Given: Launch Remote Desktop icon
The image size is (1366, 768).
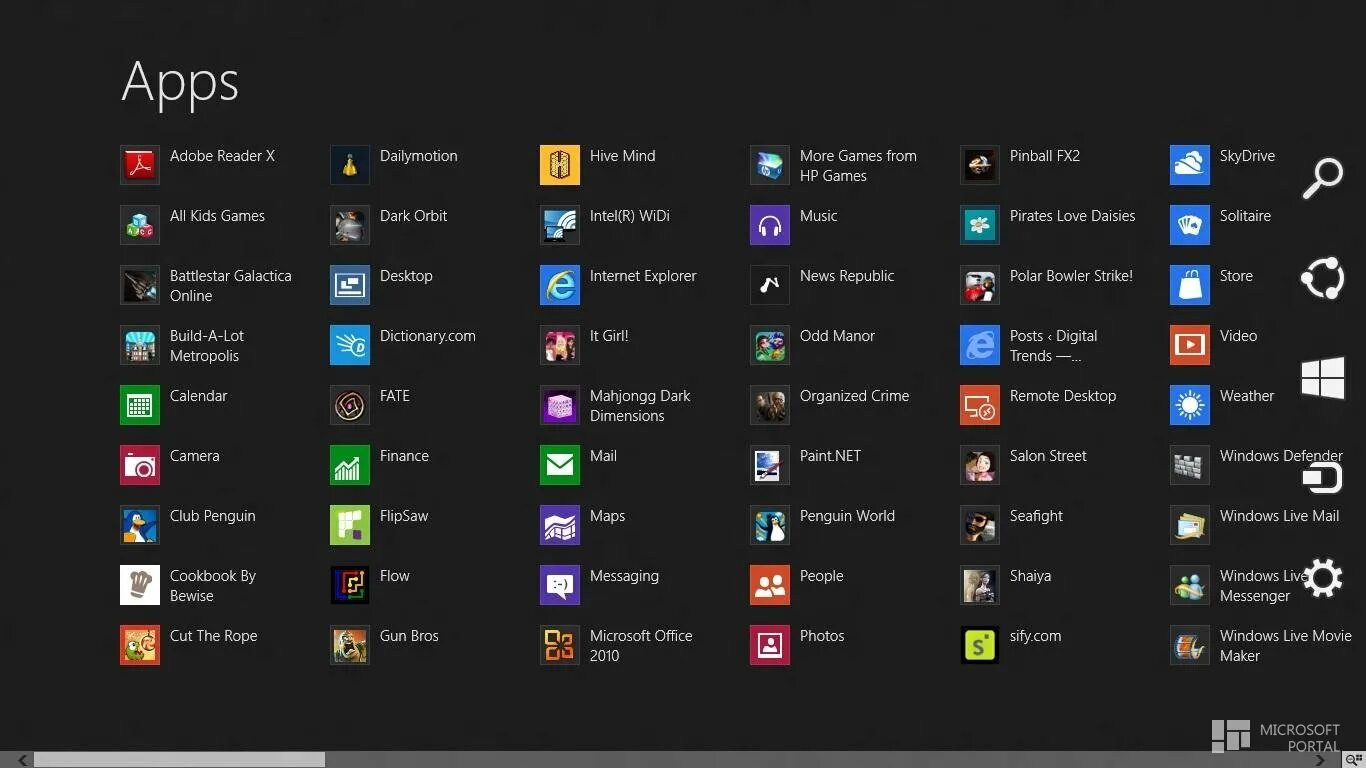Looking at the screenshot, I should click(x=980, y=405).
